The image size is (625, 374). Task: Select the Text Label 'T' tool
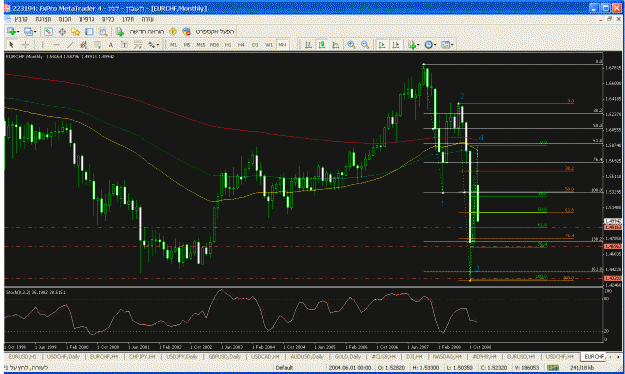(x=124, y=45)
